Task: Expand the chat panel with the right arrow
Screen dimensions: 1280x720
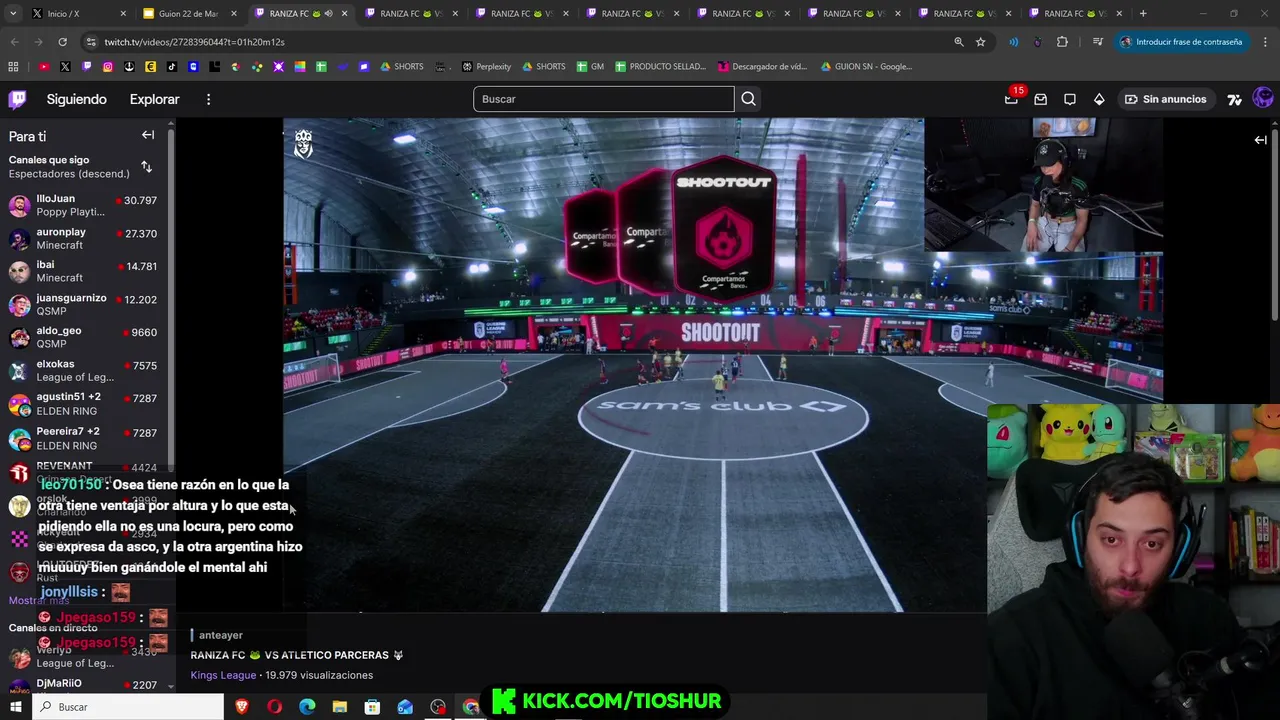Action: pos(1260,140)
